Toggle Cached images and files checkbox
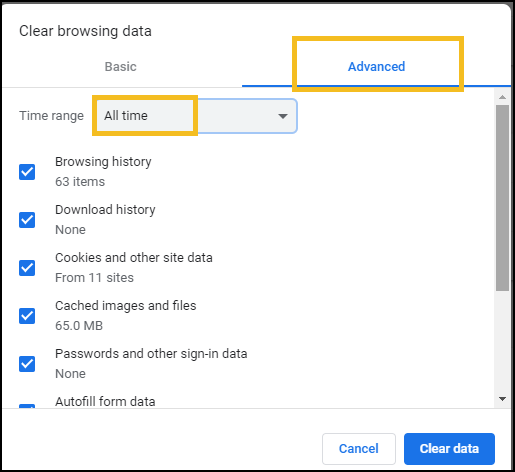515x472 pixels. [27, 316]
